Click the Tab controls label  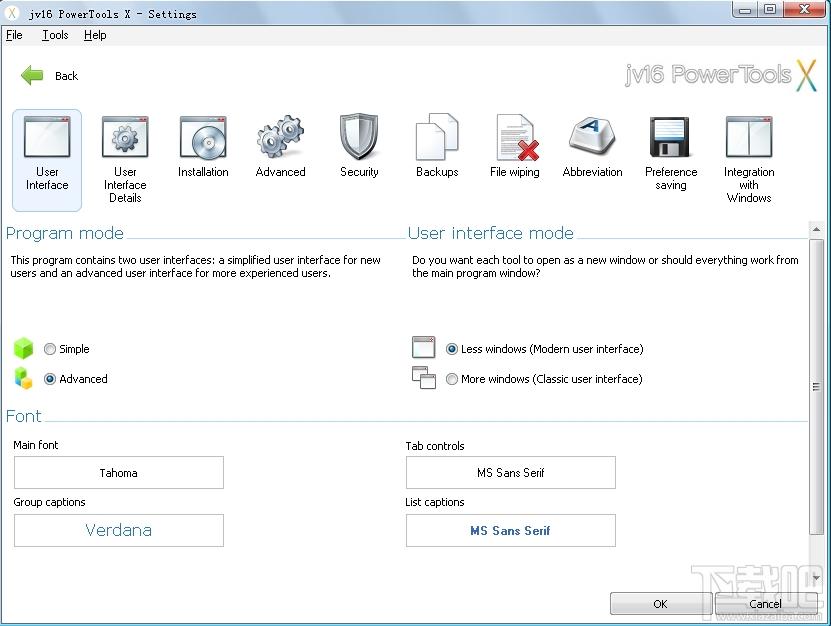click(435, 446)
